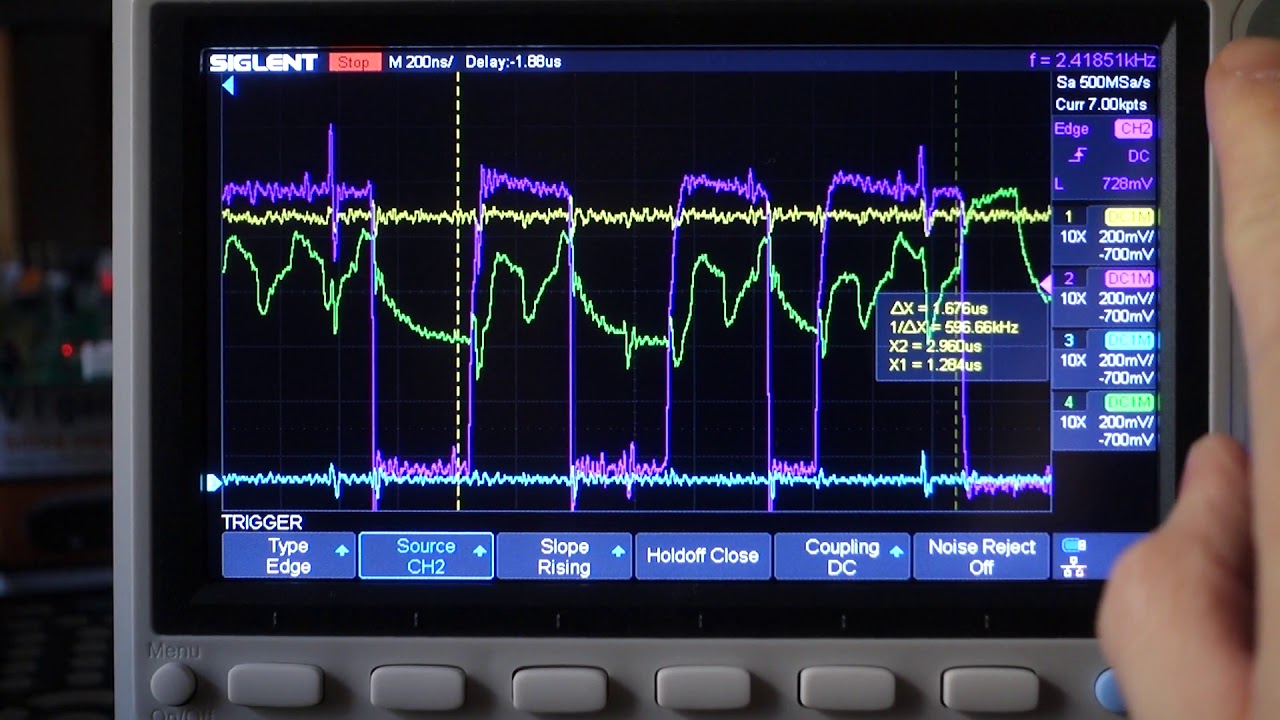Tap the Holdoff Close softkey

click(702, 556)
